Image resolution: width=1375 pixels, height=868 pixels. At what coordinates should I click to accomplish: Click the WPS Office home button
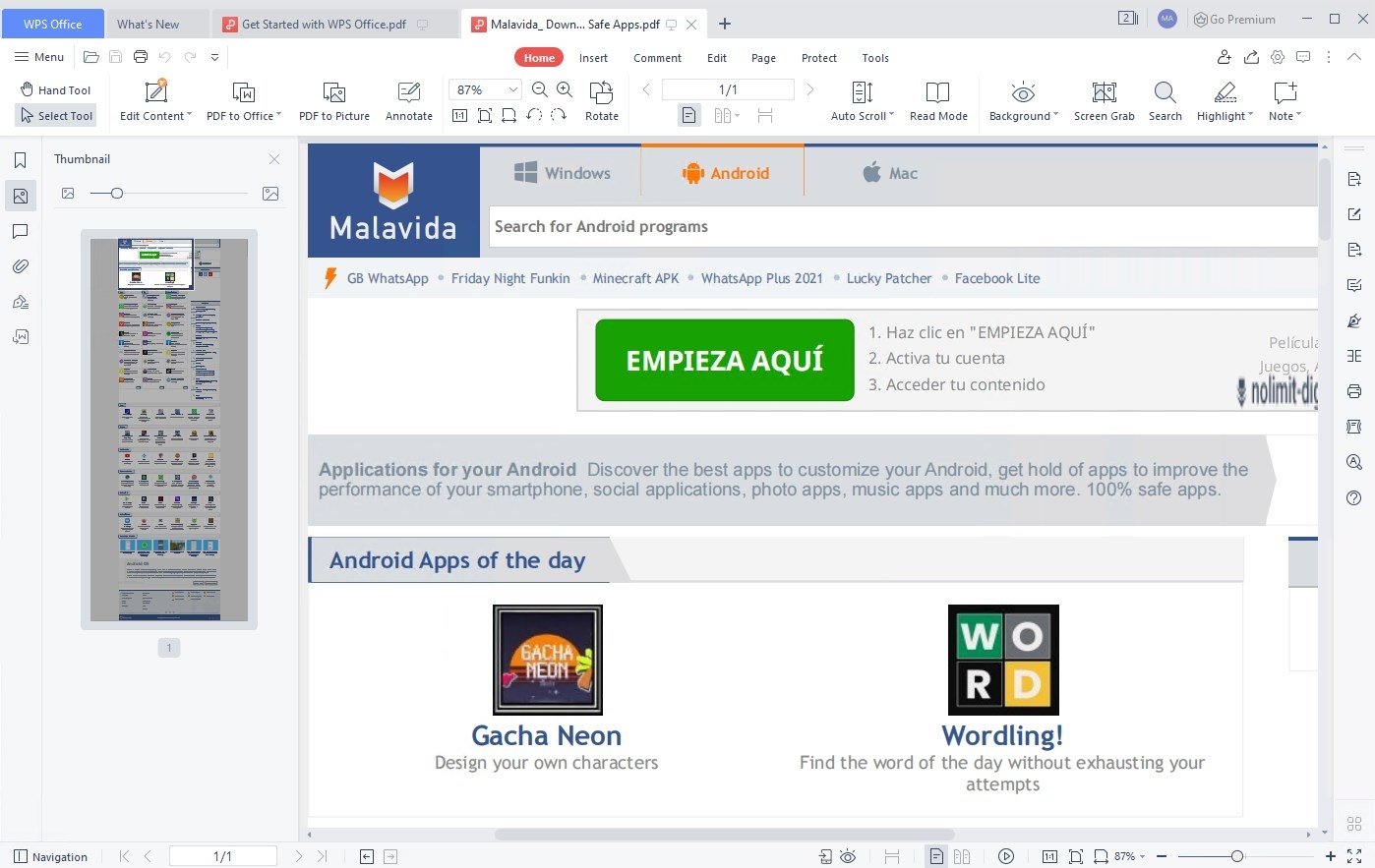tap(53, 24)
